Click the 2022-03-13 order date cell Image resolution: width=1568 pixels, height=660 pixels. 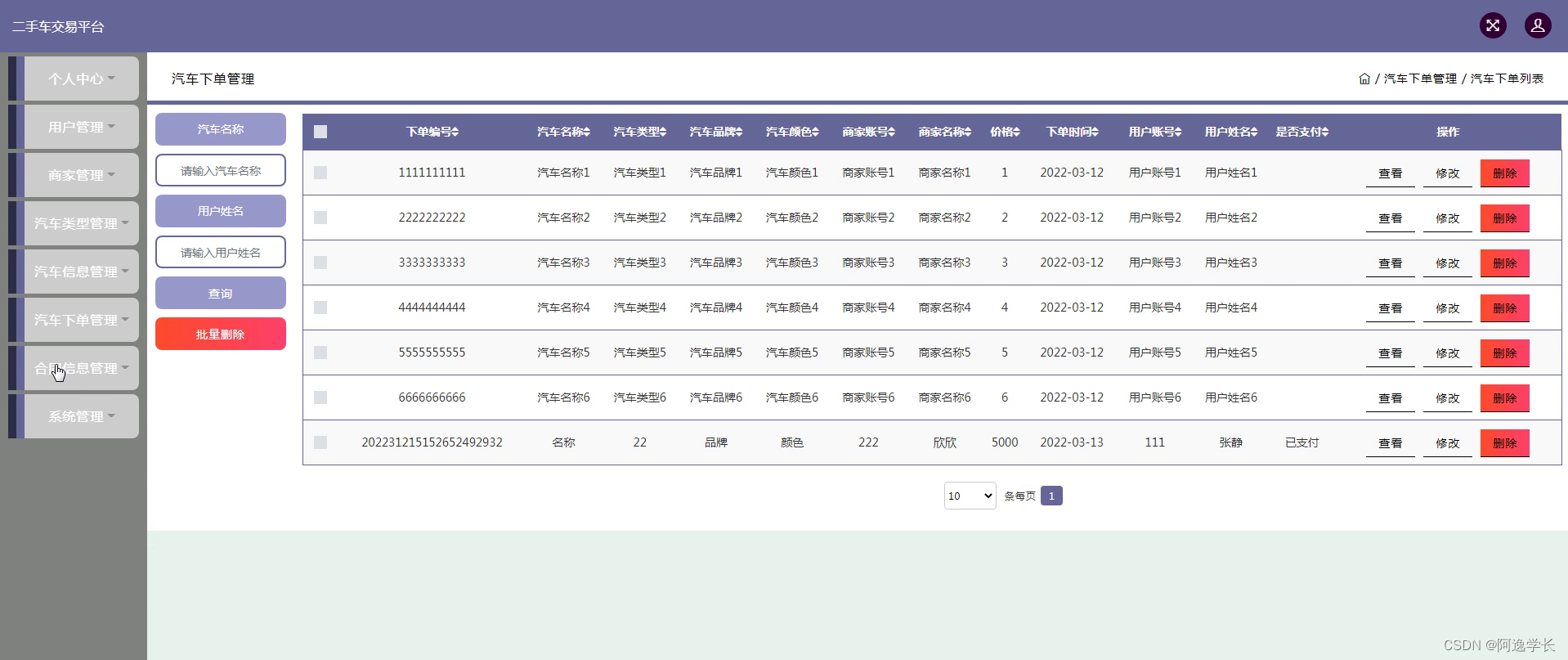(1072, 442)
